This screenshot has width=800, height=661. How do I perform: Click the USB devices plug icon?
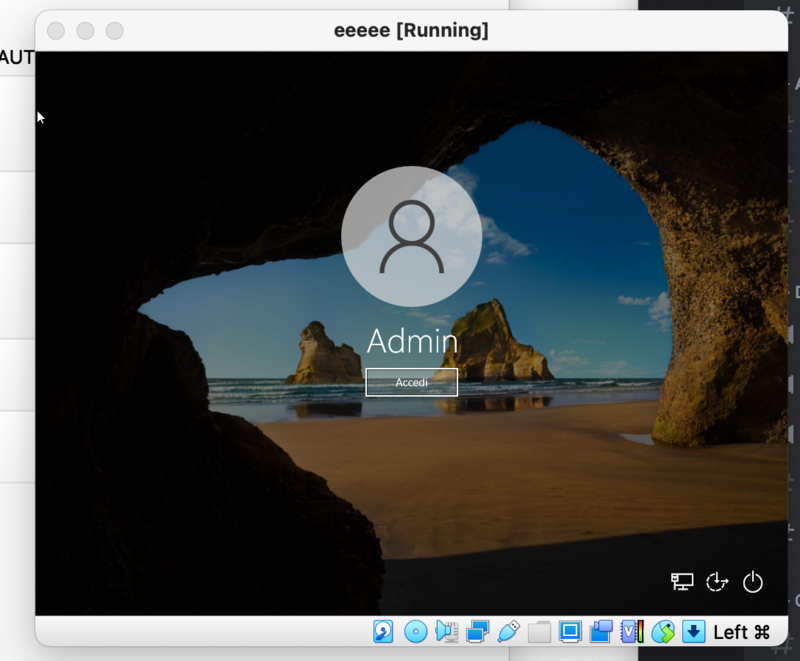[x=508, y=632]
